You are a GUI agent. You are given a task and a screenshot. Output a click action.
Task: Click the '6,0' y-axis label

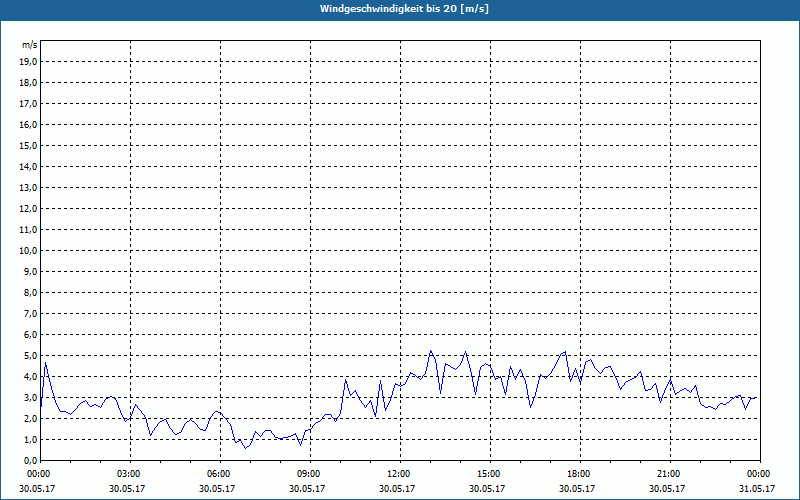(31, 335)
